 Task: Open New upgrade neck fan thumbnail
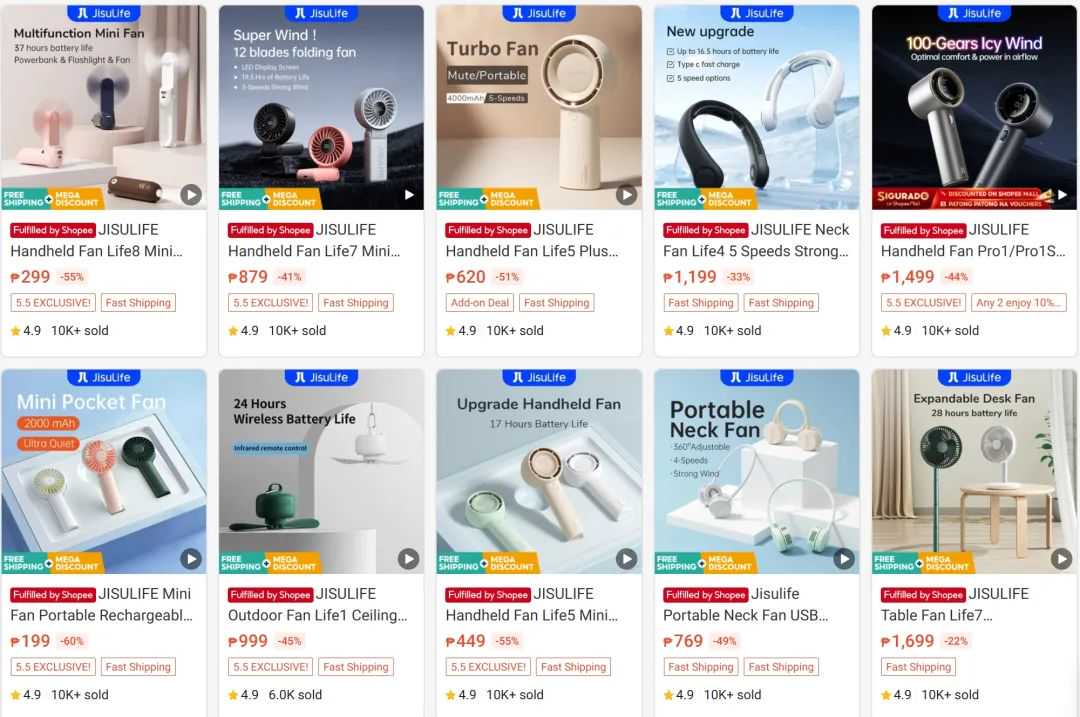[756, 107]
